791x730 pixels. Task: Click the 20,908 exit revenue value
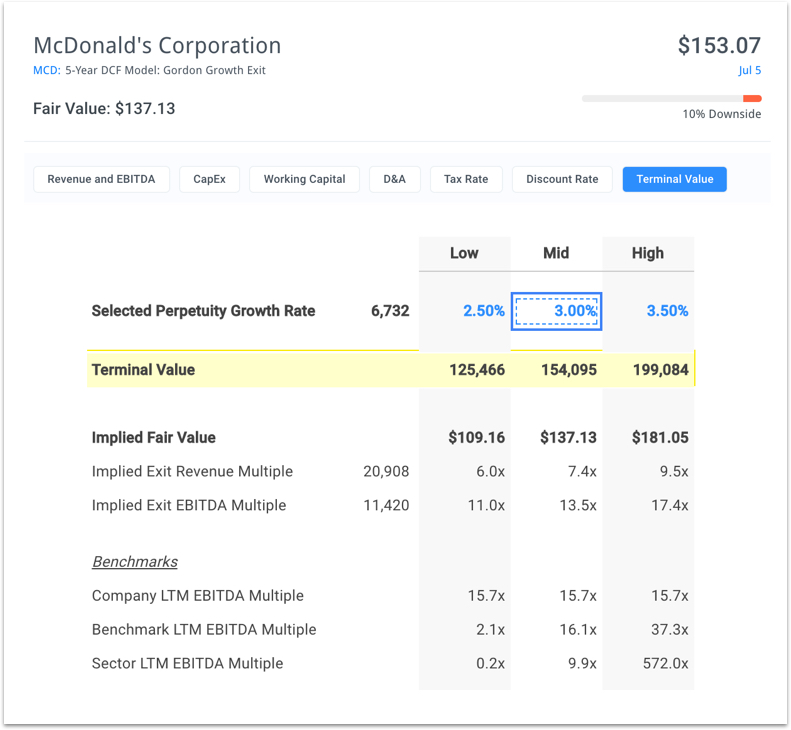coord(386,471)
